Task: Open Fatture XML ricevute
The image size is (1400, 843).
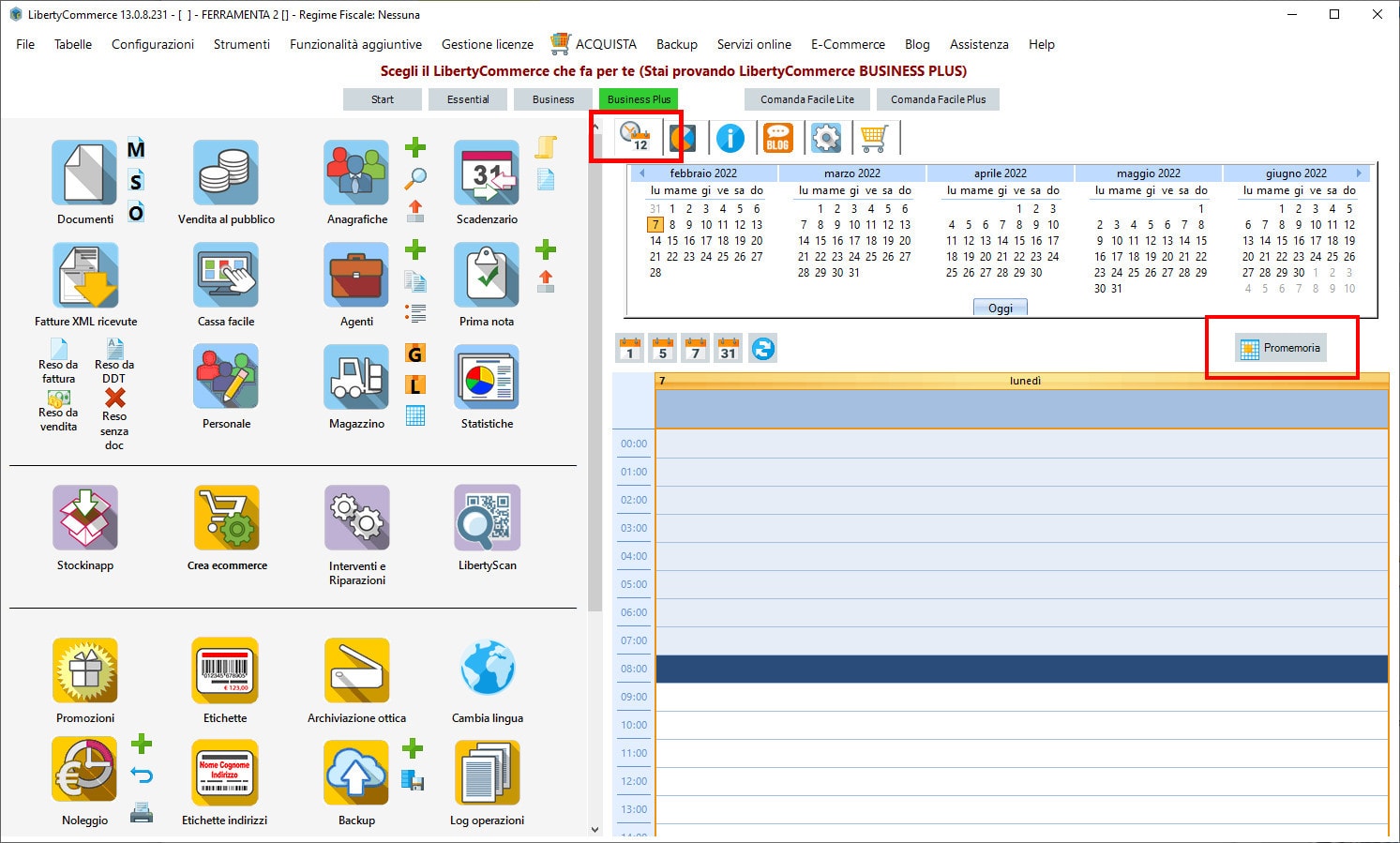Action: tap(84, 276)
